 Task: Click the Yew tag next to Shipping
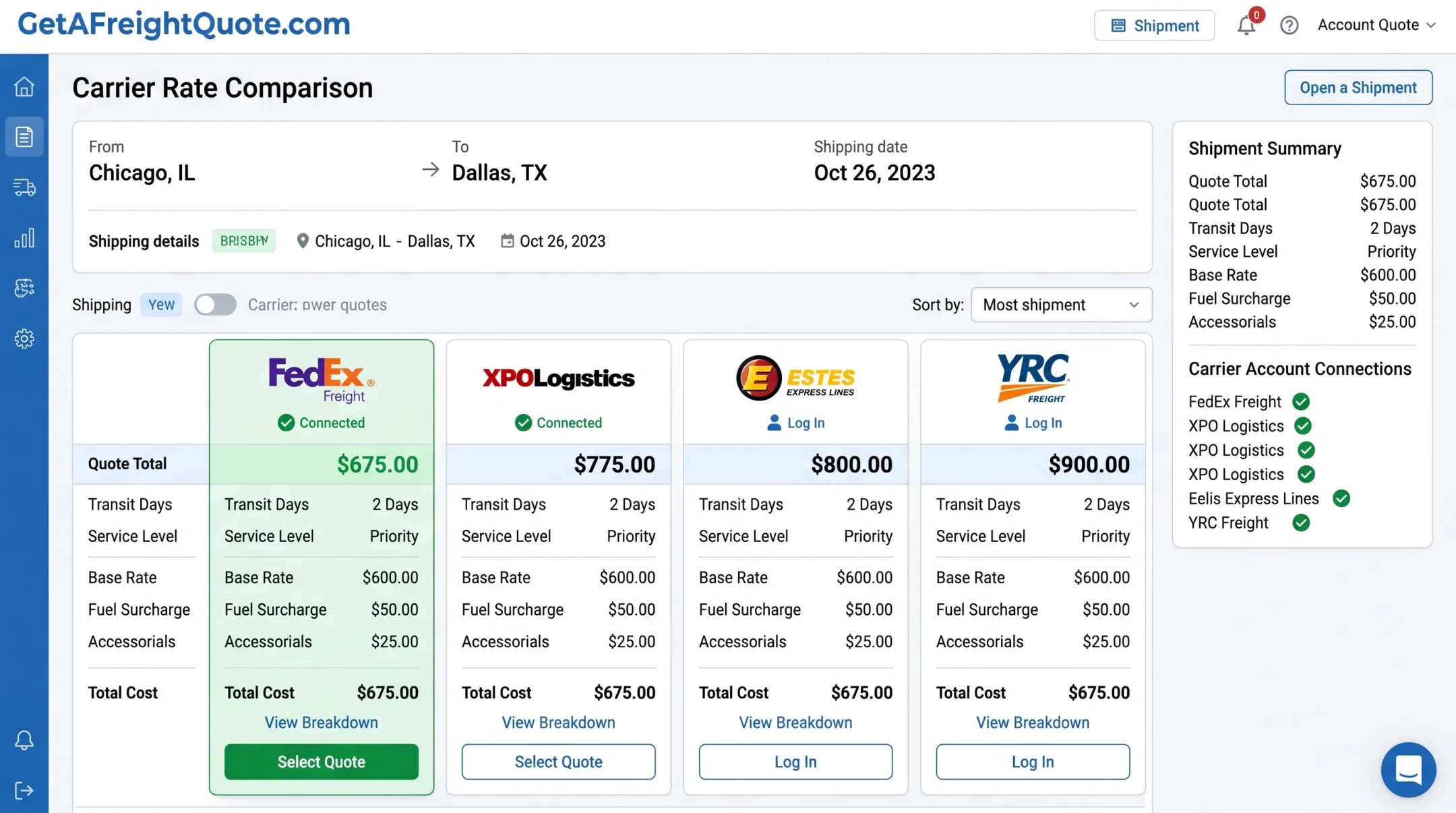tap(161, 305)
